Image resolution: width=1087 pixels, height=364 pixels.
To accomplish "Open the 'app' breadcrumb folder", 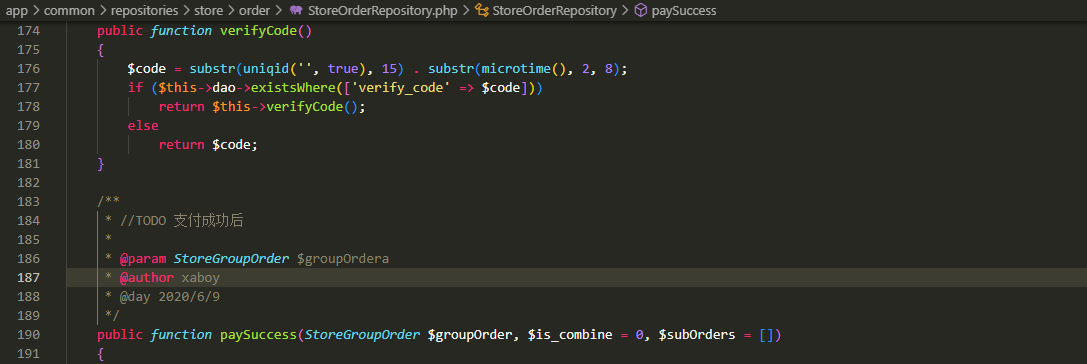I will [16, 10].
